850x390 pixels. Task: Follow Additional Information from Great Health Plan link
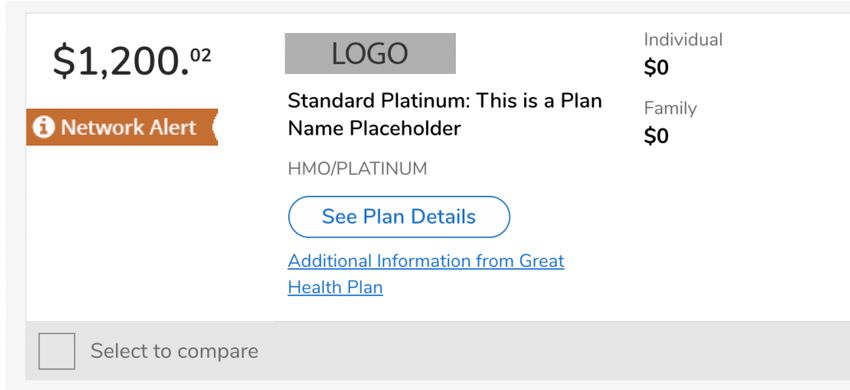tap(426, 274)
